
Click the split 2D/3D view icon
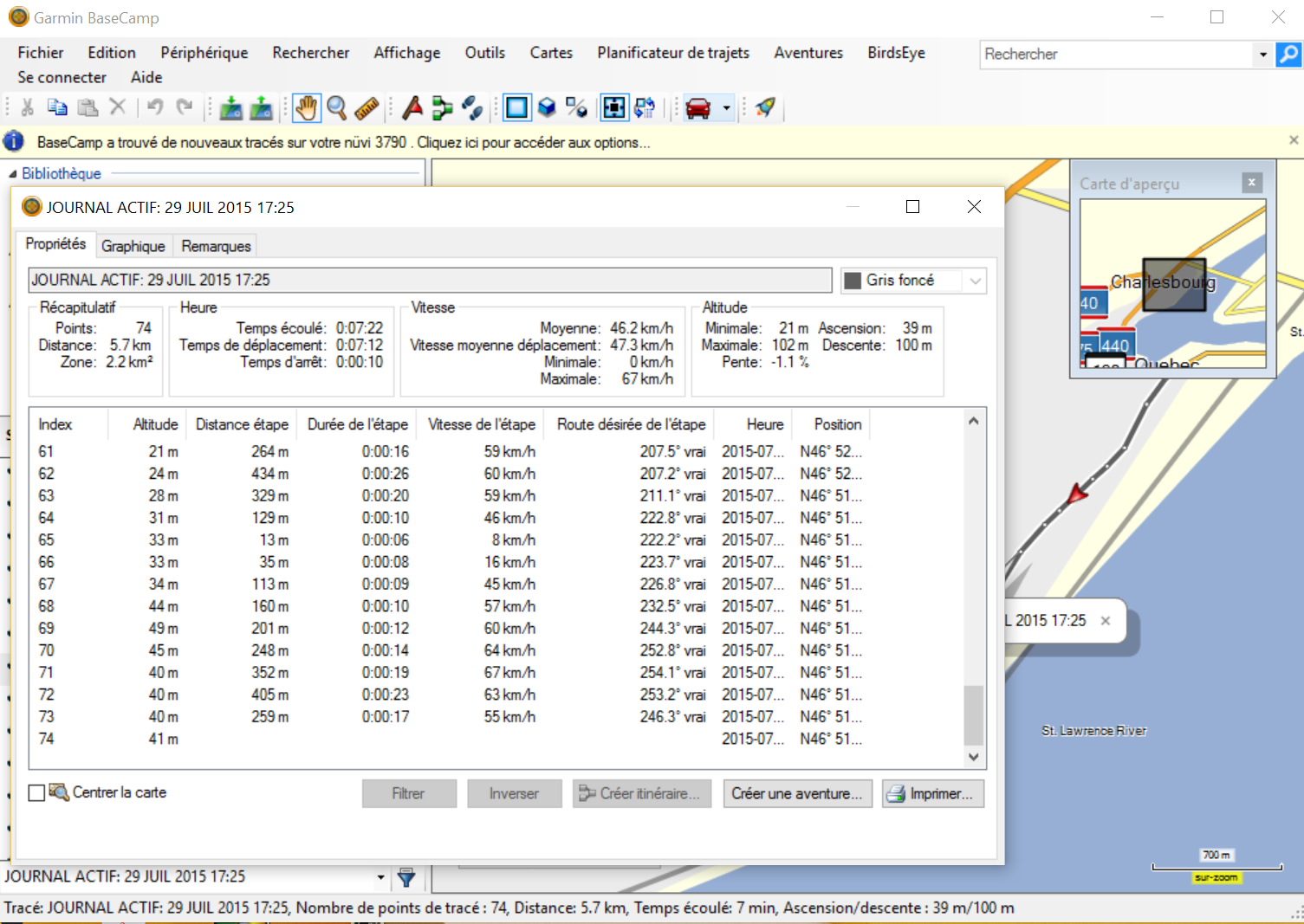click(576, 107)
